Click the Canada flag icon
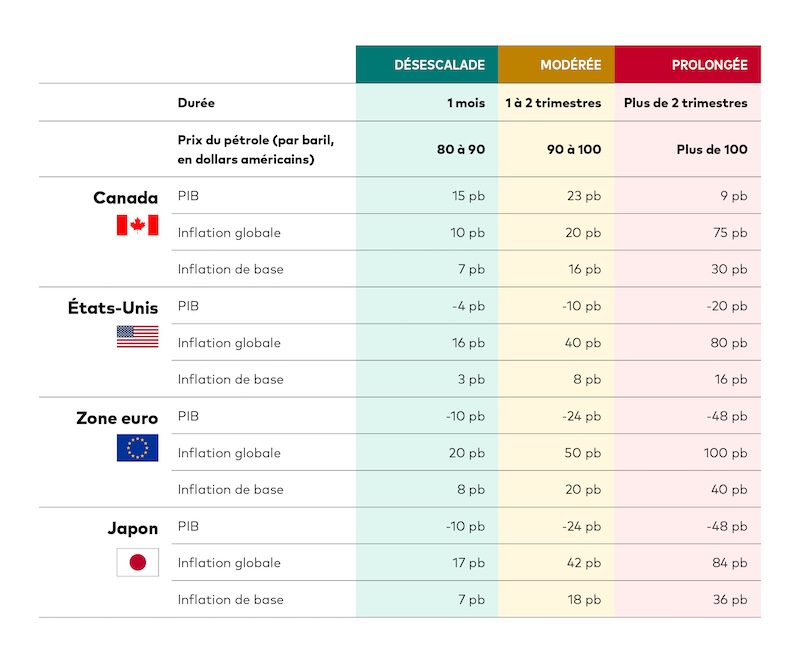800x663 pixels. pos(137,225)
